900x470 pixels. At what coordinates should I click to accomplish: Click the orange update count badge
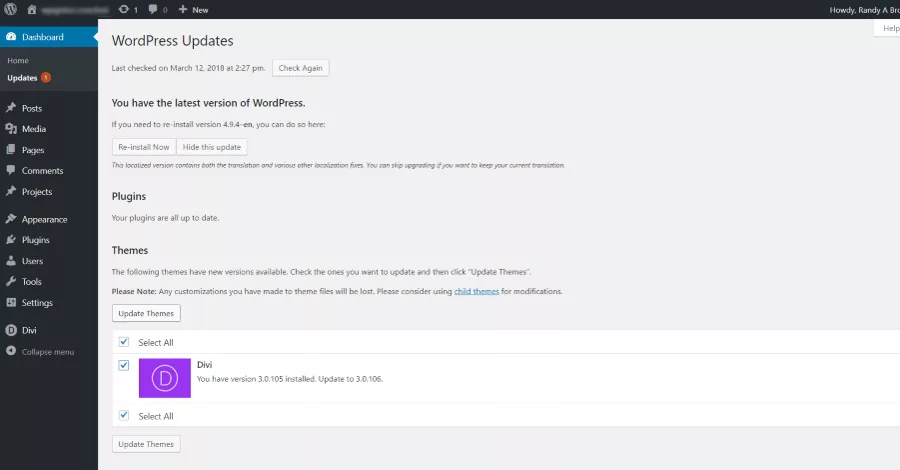point(46,77)
